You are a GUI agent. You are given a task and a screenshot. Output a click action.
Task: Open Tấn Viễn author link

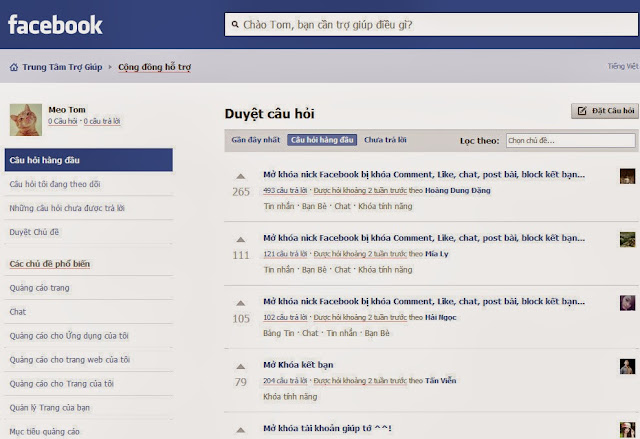(440, 381)
